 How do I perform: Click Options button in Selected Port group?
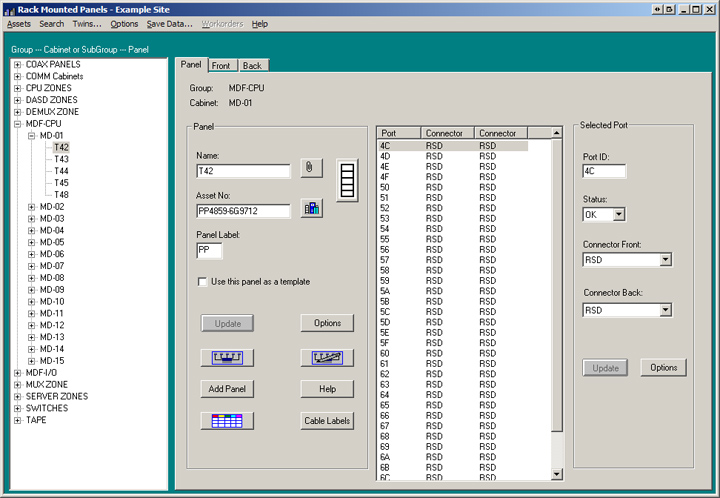[x=664, y=368]
